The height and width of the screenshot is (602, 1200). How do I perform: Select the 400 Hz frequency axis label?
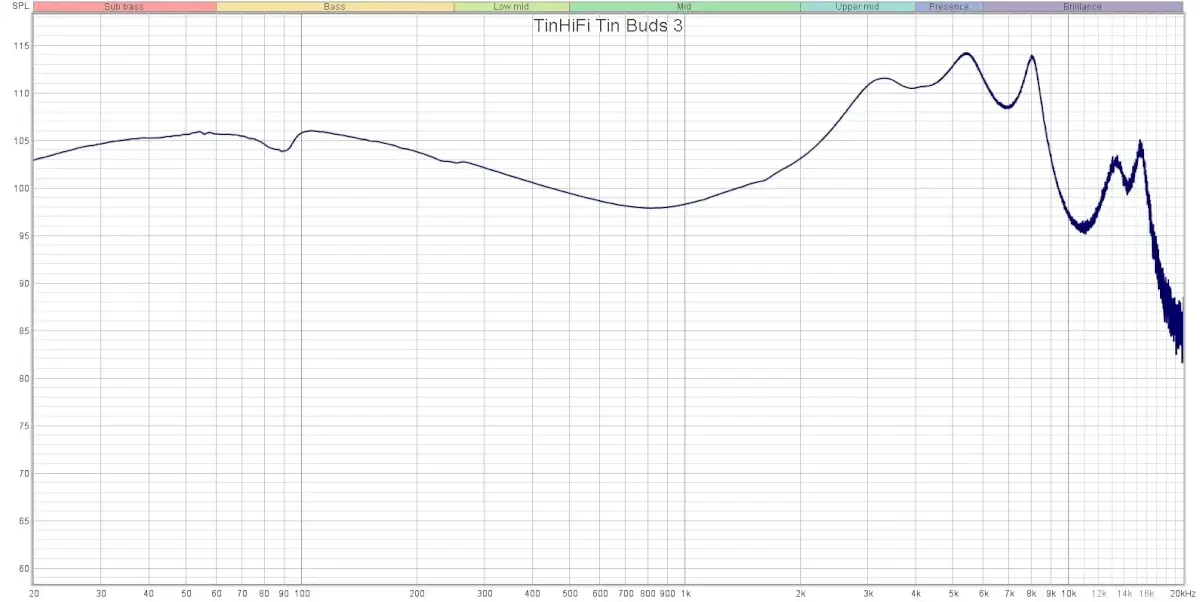point(532,593)
